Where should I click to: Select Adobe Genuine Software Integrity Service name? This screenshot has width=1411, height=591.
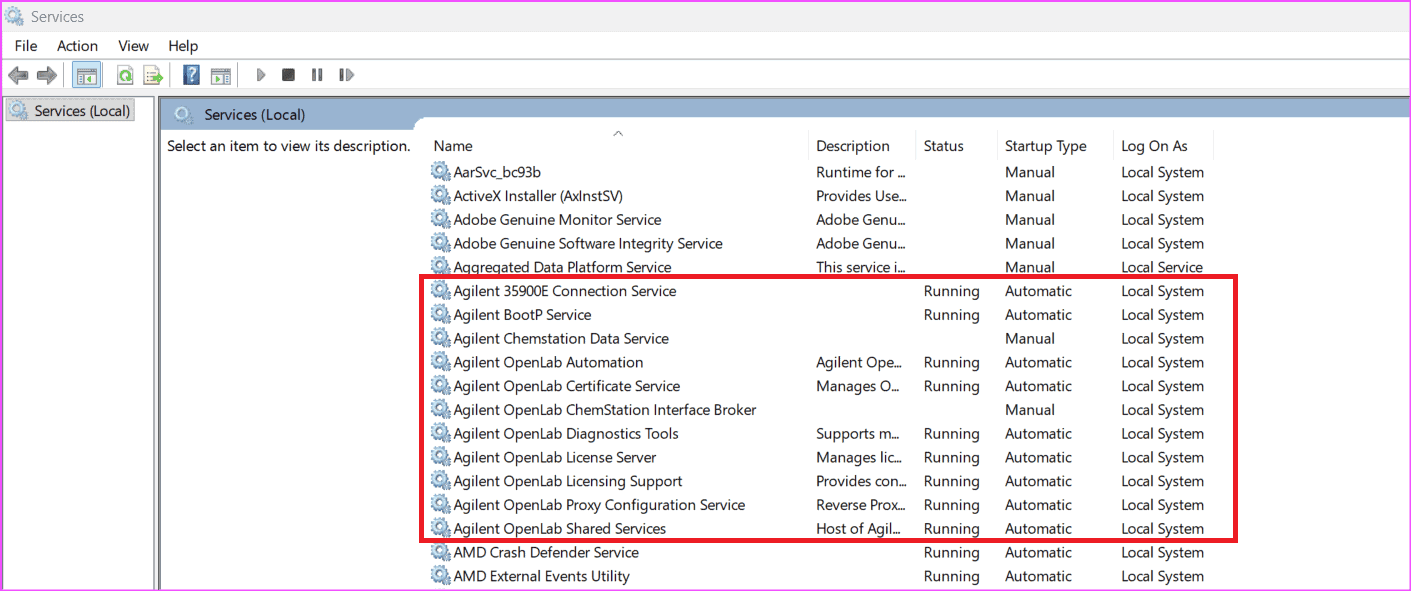coord(588,243)
